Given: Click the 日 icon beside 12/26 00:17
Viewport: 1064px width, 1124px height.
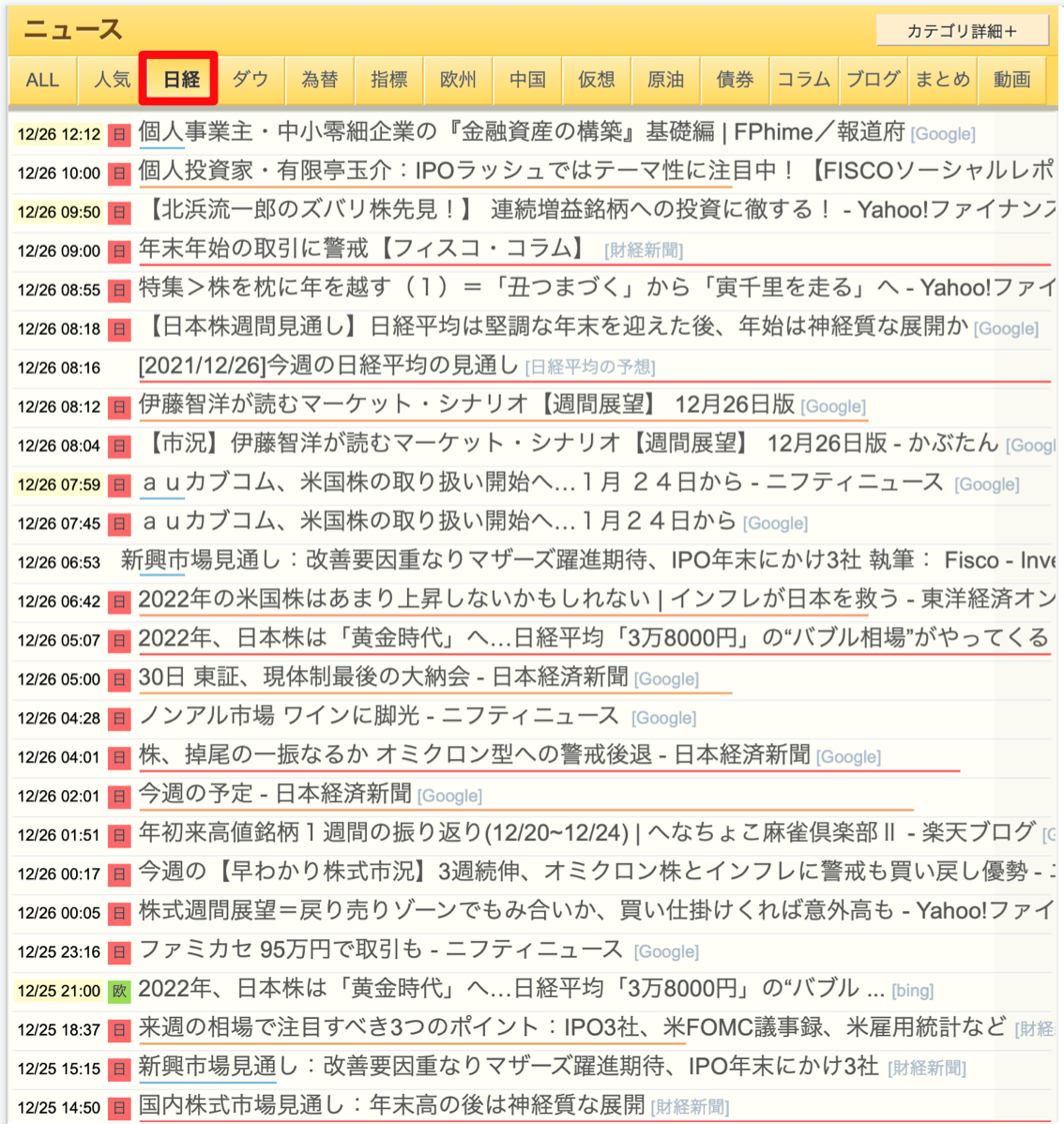Looking at the screenshot, I should click(119, 873).
